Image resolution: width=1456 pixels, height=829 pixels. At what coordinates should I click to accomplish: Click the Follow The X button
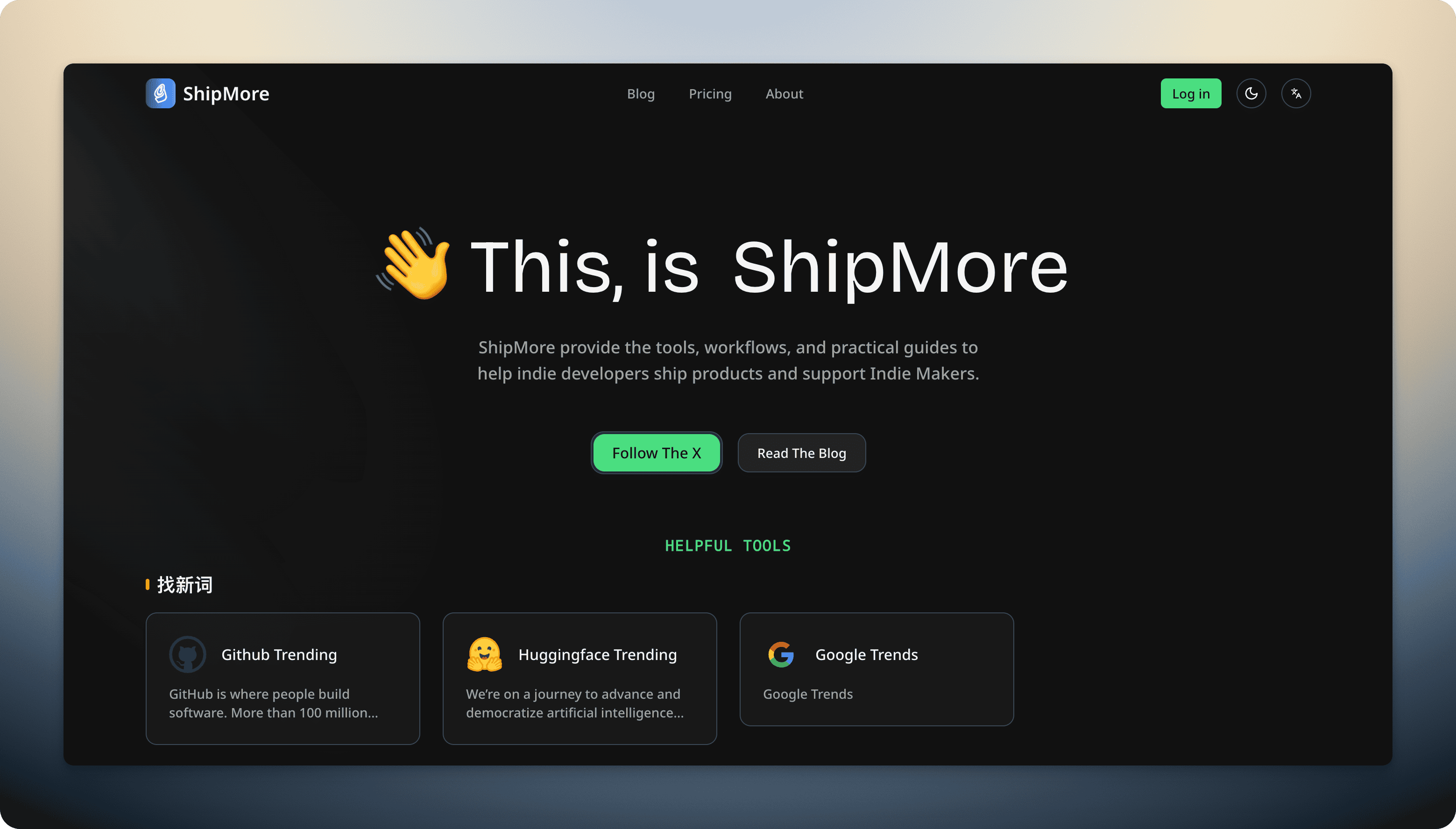click(657, 453)
